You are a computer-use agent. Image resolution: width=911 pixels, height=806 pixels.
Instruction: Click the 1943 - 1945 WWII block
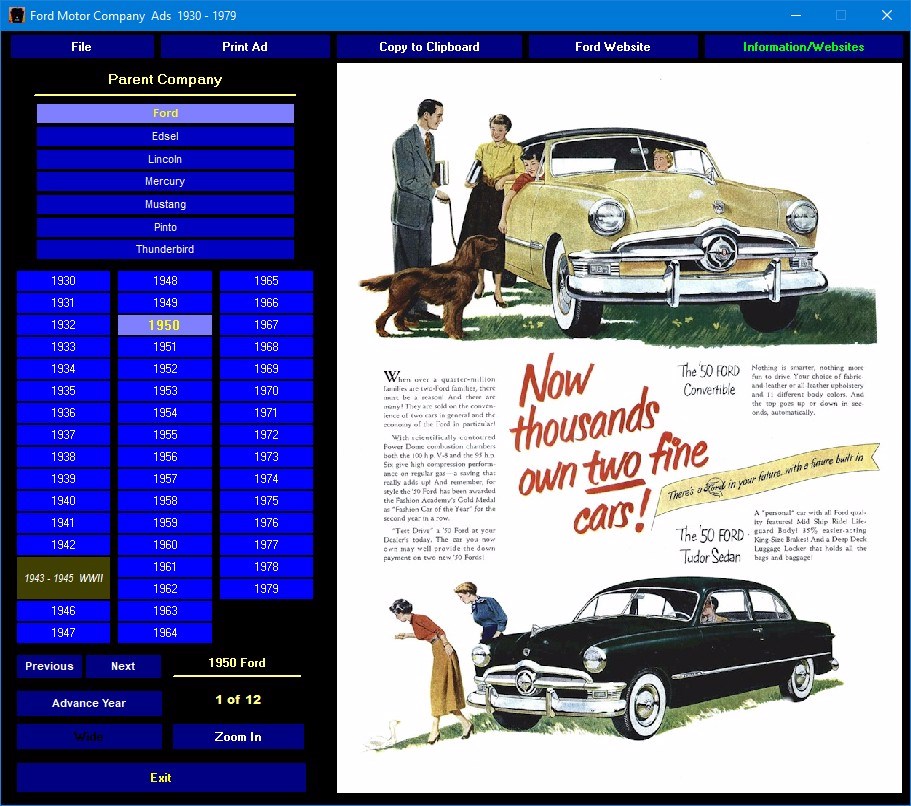click(x=63, y=578)
